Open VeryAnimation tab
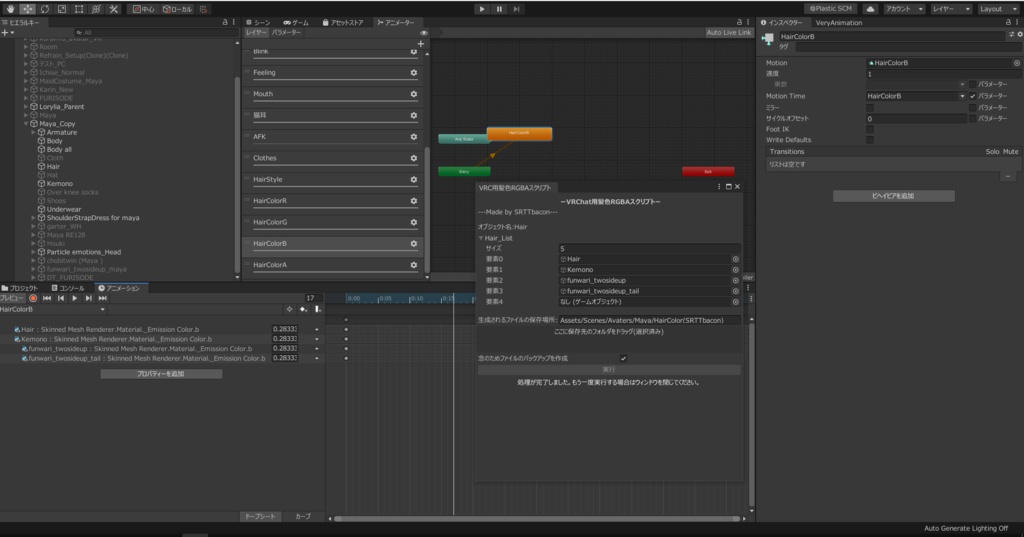 point(839,23)
